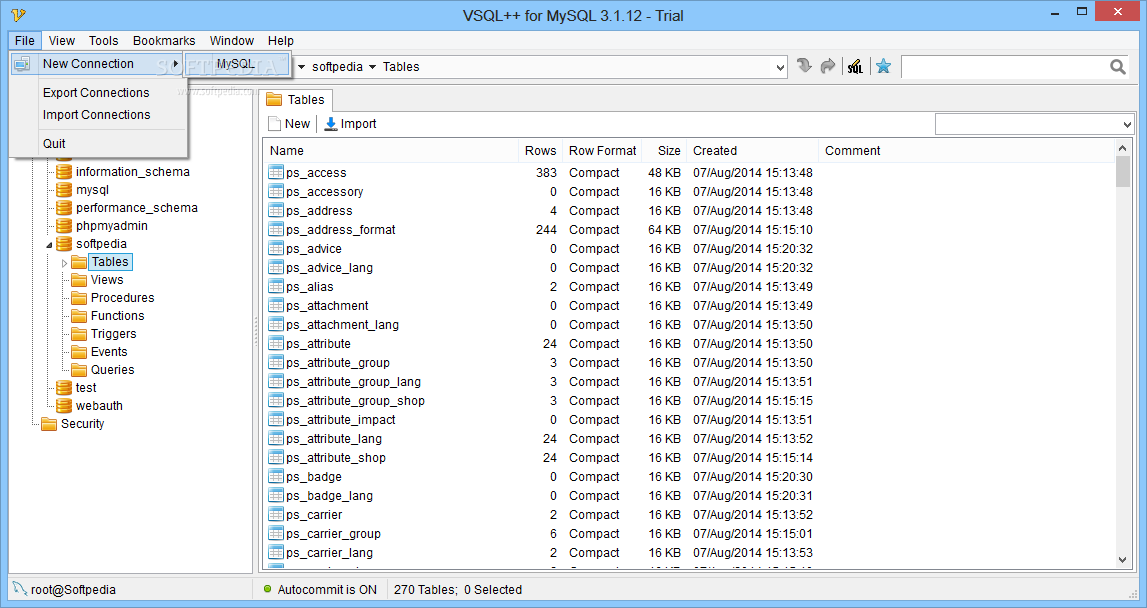Click the Events folder icon

79,352
